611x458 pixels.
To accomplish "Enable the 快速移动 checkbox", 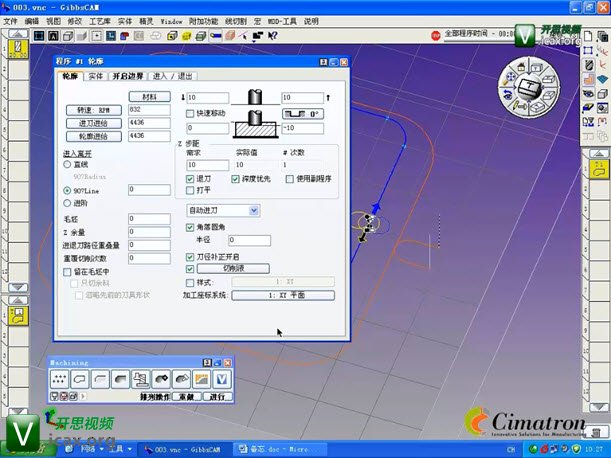I will click(191, 113).
